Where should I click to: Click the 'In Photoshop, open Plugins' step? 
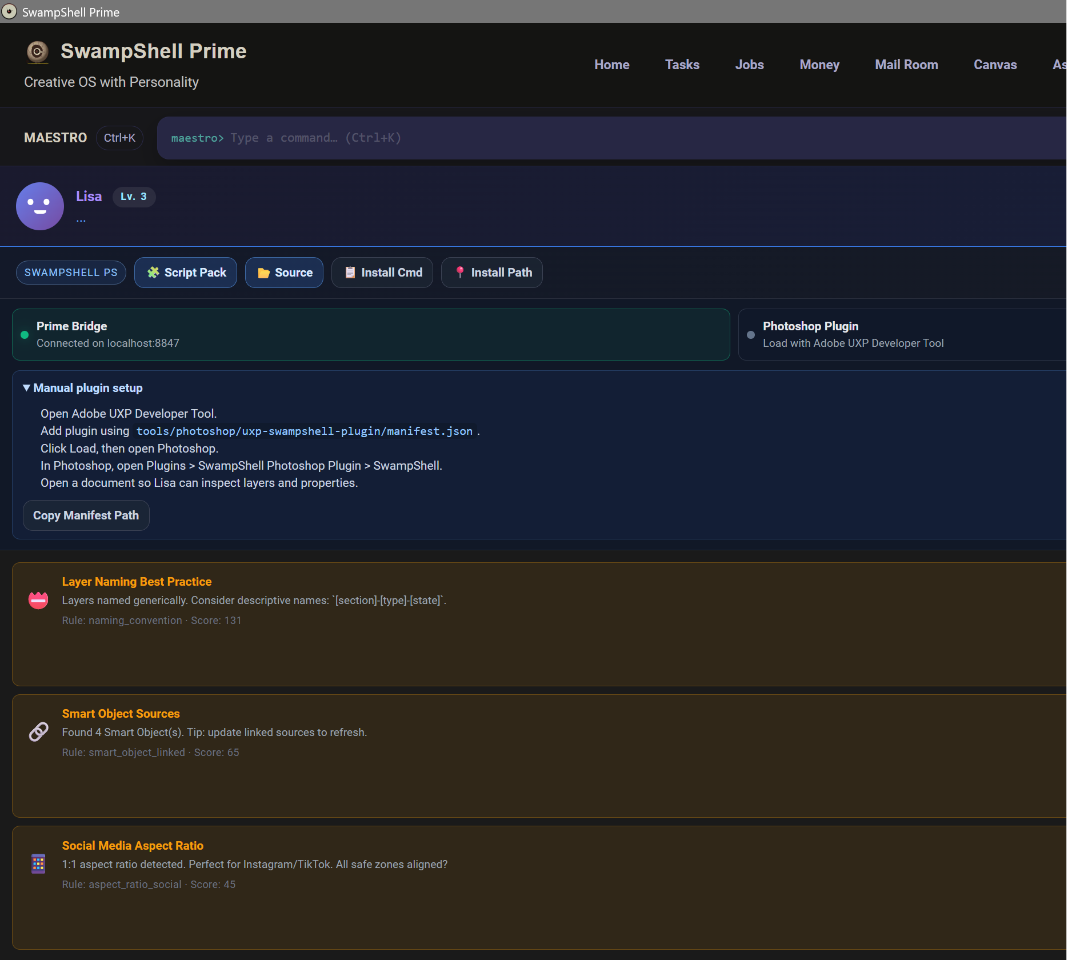pyautogui.click(x=242, y=466)
